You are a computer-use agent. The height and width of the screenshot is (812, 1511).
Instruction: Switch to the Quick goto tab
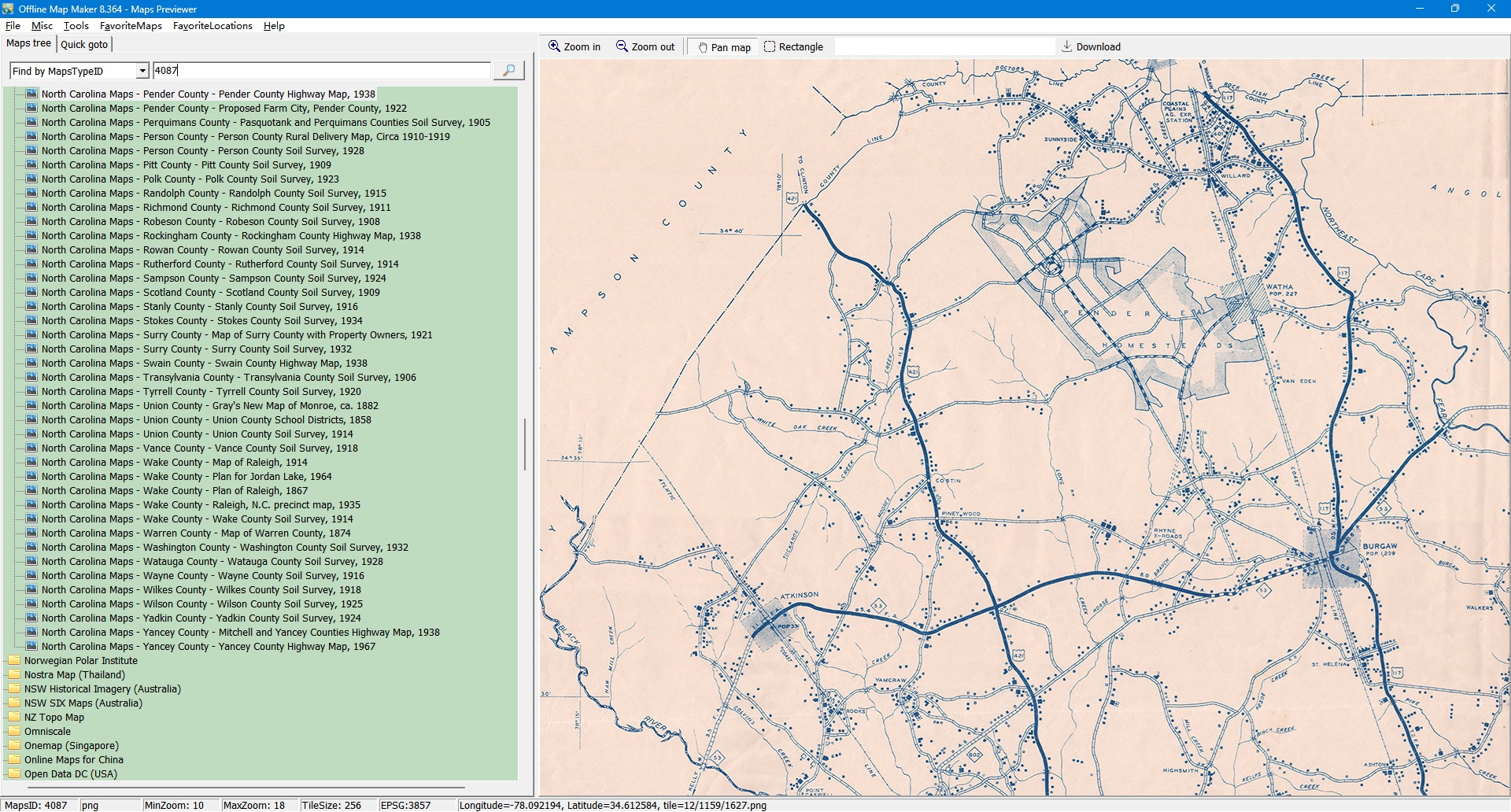point(84,44)
